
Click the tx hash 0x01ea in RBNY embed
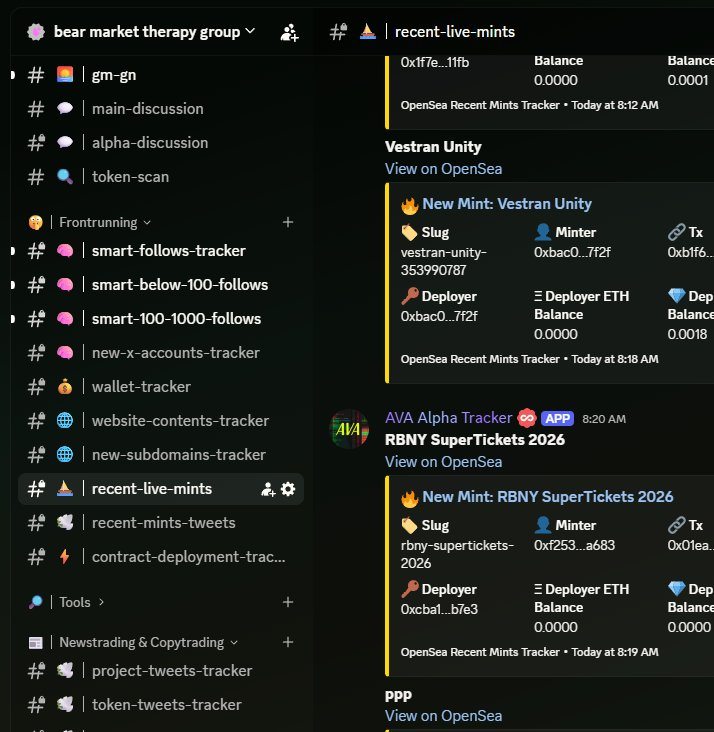pyautogui.click(x=690, y=546)
